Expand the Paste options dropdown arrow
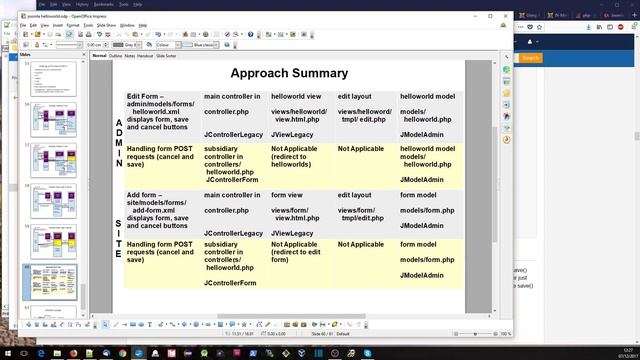The image size is (640, 360). click(x=142, y=35)
